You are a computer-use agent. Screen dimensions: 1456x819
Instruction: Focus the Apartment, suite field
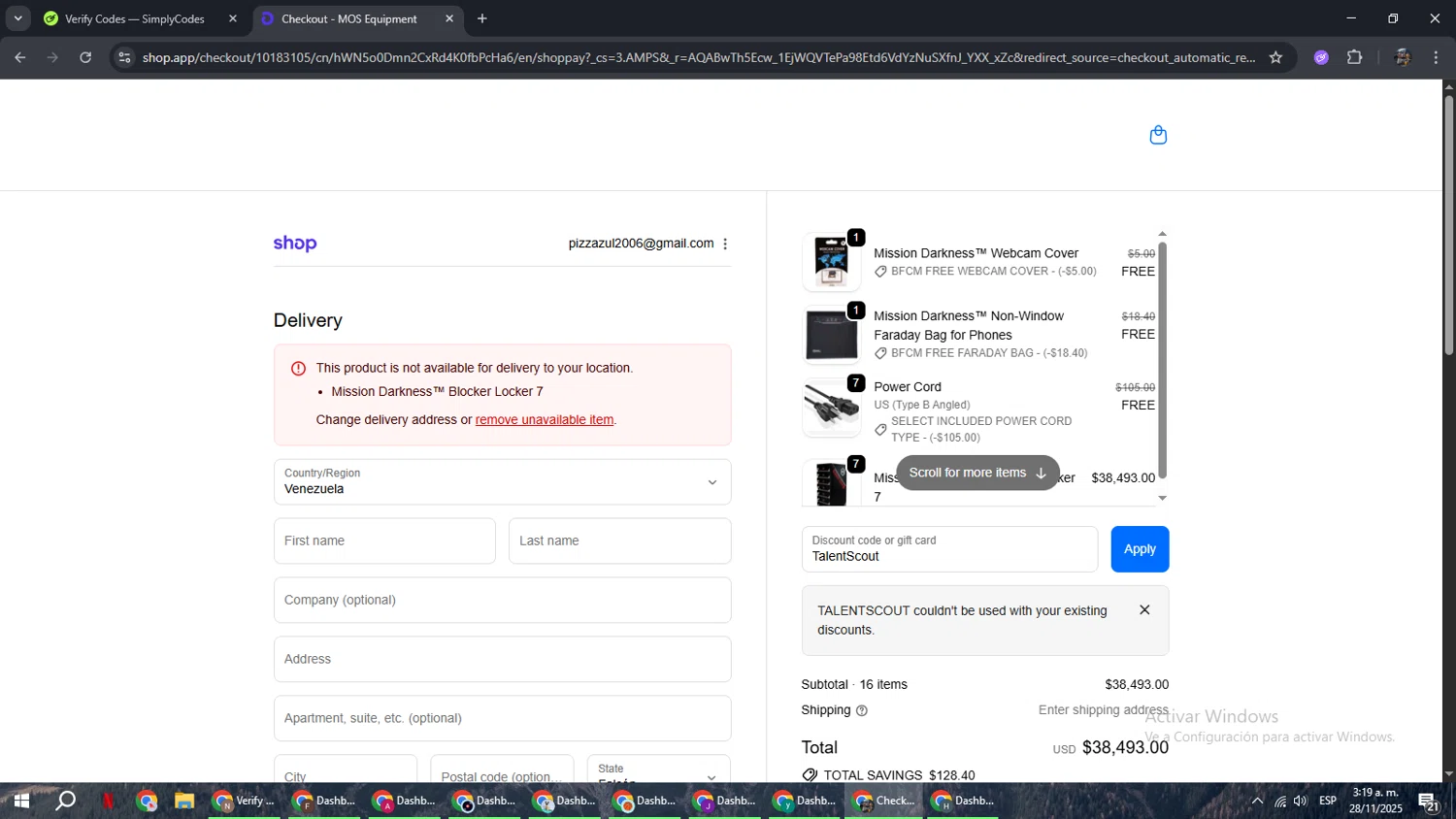tap(502, 719)
